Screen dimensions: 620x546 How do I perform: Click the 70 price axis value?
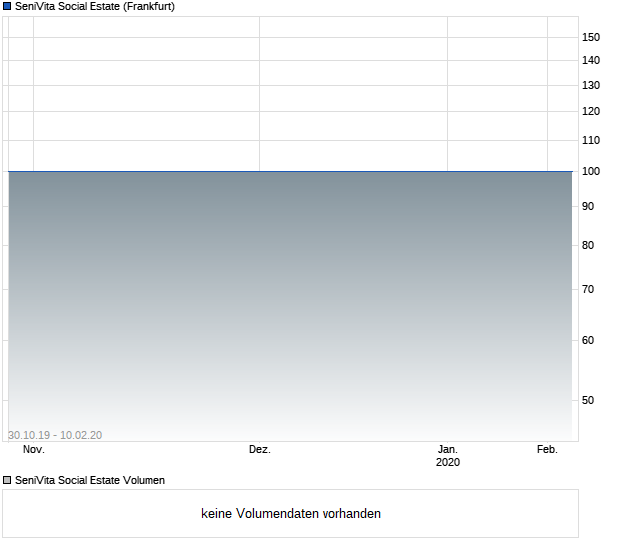coord(588,289)
